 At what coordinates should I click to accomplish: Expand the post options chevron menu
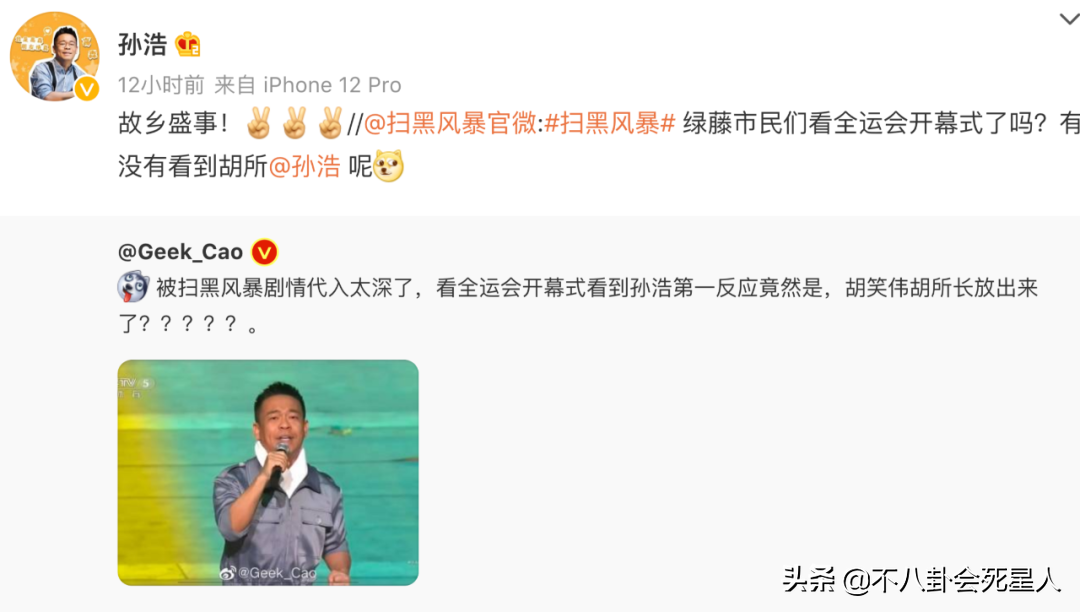click(x=1069, y=19)
